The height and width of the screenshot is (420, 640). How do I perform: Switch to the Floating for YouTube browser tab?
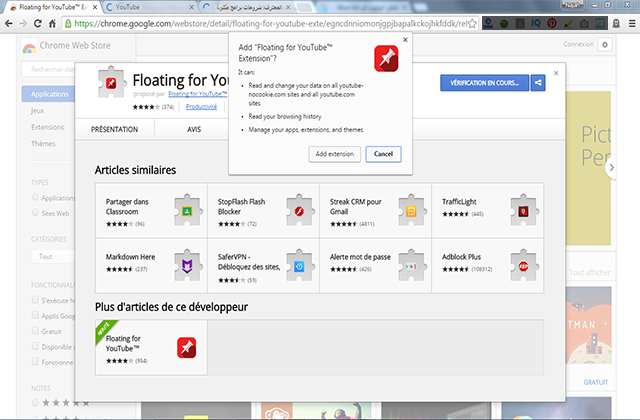pyautogui.click(x=51, y=7)
